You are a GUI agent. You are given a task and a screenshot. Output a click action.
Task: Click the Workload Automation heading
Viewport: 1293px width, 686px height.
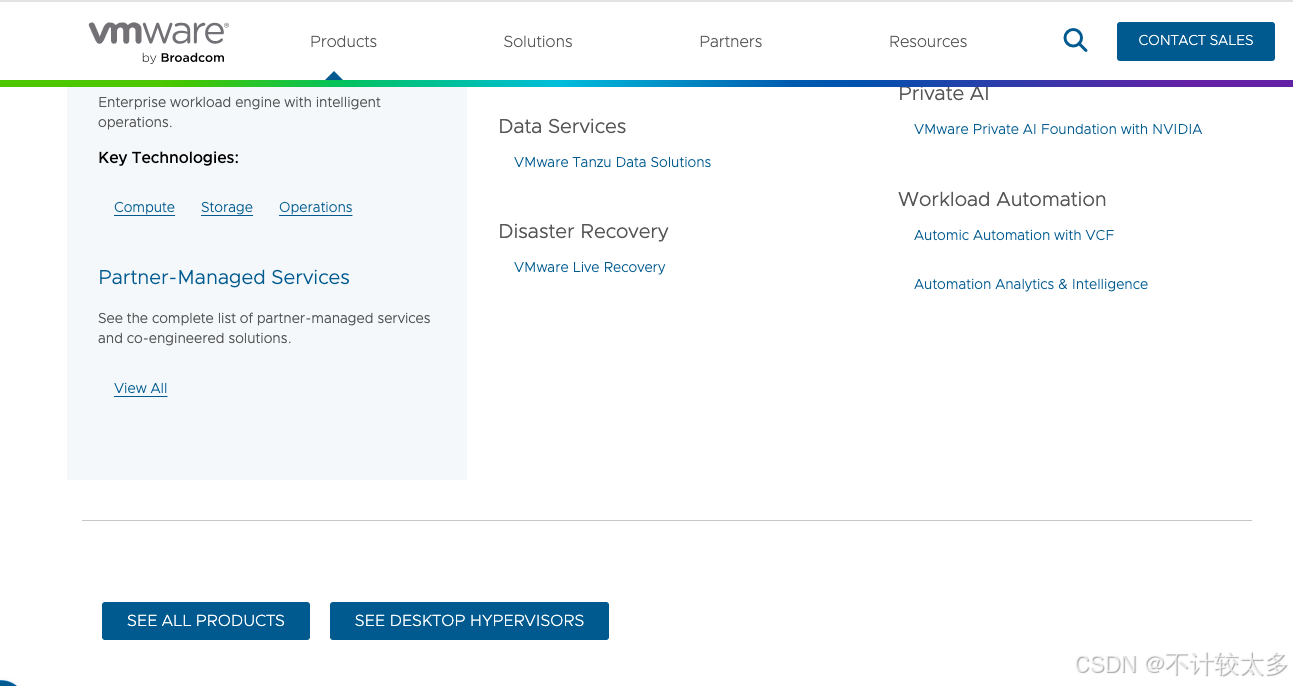click(1002, 199)
